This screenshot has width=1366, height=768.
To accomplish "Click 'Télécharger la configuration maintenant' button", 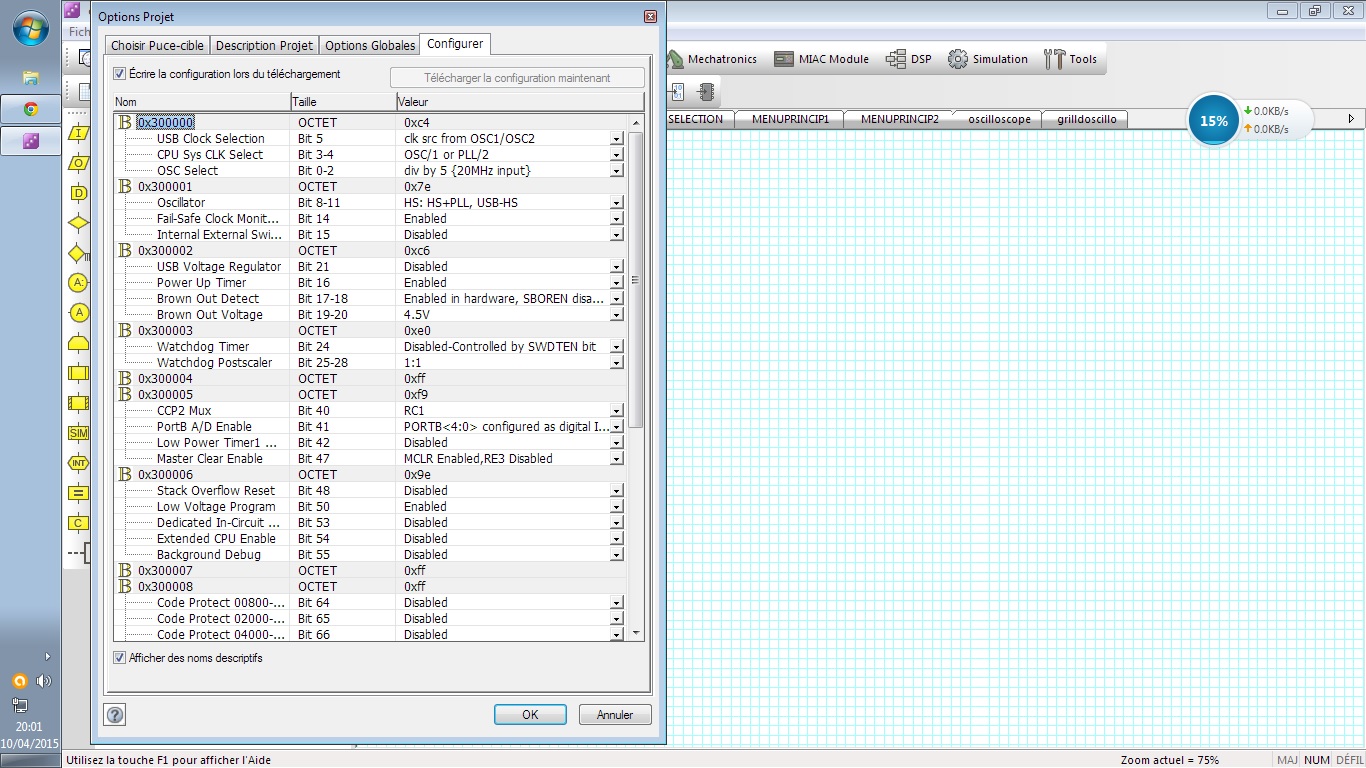I will pos(516,78).
